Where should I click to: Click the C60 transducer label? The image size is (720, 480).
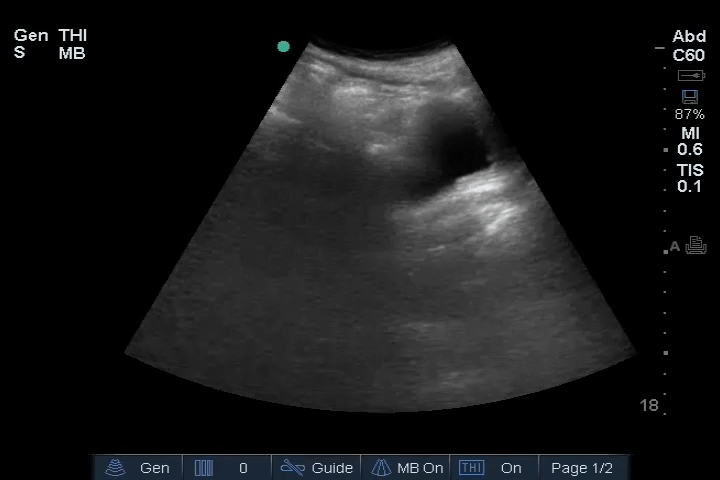click(x=689, y=55)
